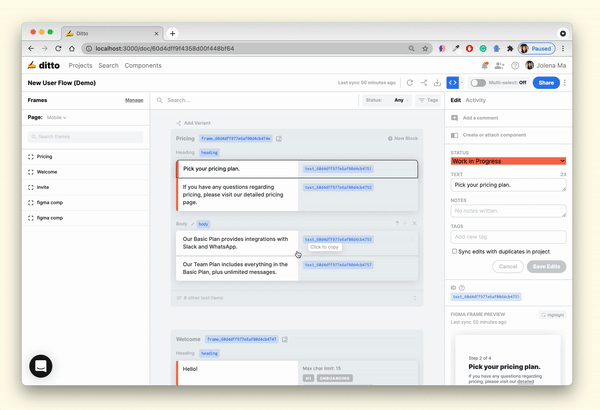The width and height of the screenshot is (600, 410).
Task: Open the Search nav item
Action: coord(108,65)
